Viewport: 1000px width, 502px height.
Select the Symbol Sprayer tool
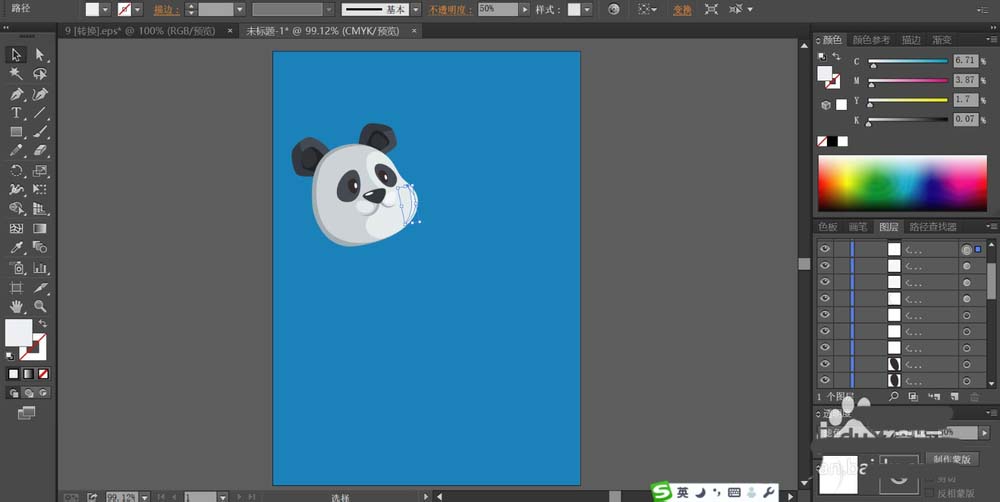16,268
